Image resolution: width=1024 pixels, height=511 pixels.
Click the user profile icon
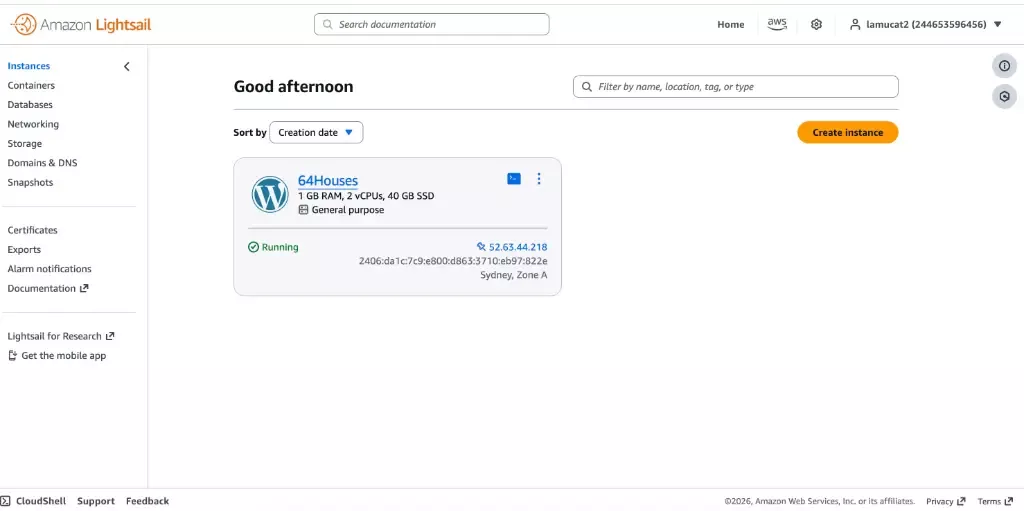(855, 25)
